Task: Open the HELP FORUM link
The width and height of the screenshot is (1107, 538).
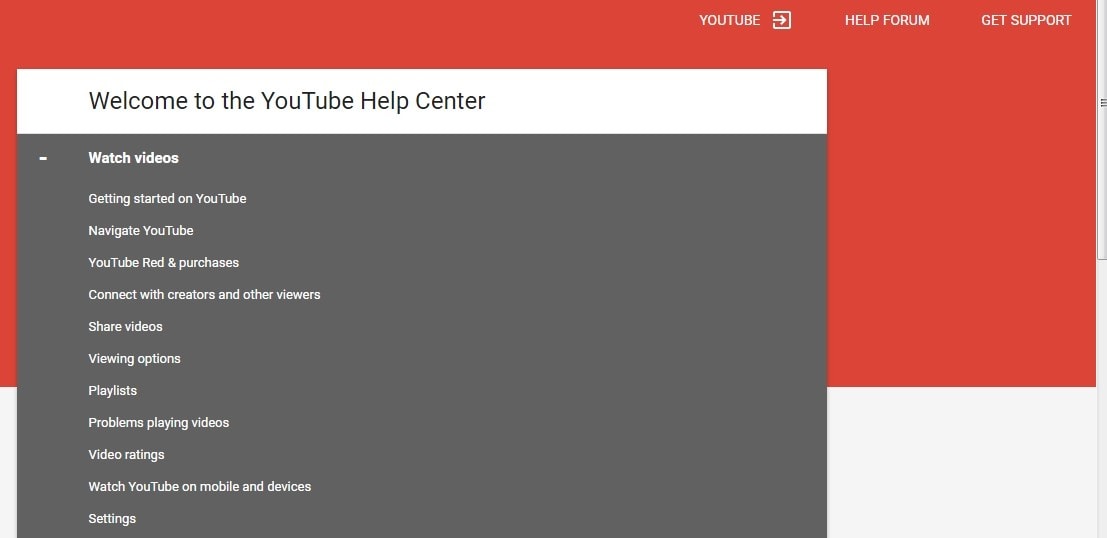Action: coord(887,20)
